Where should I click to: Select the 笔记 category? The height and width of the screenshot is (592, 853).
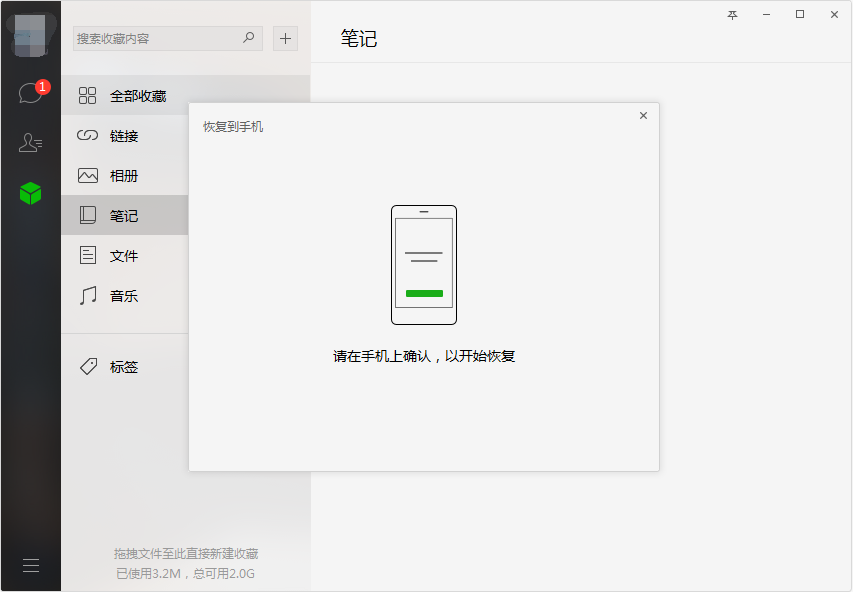[125, 215]
